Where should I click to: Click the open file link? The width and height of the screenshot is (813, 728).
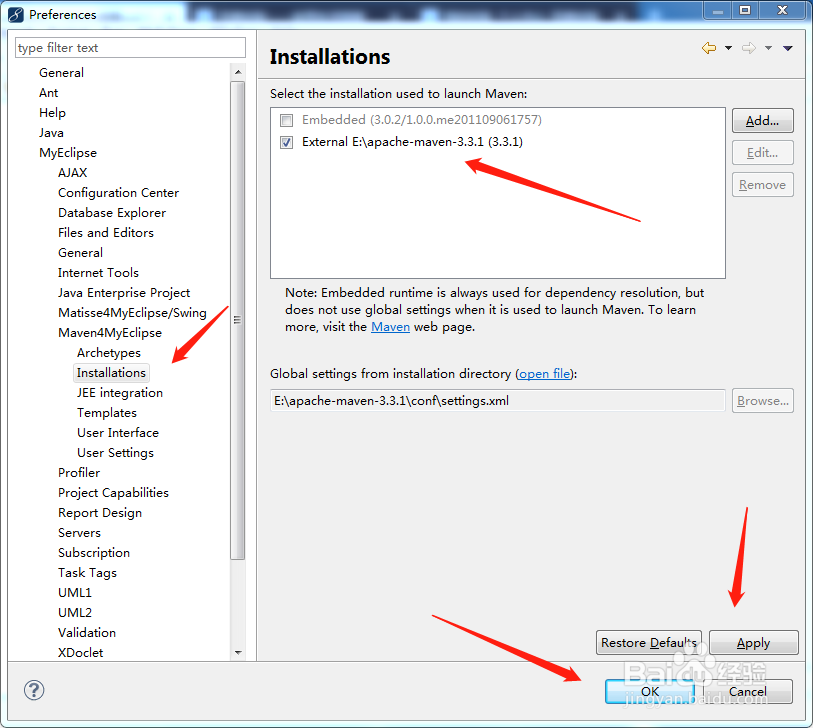click(x=544, y=374)
